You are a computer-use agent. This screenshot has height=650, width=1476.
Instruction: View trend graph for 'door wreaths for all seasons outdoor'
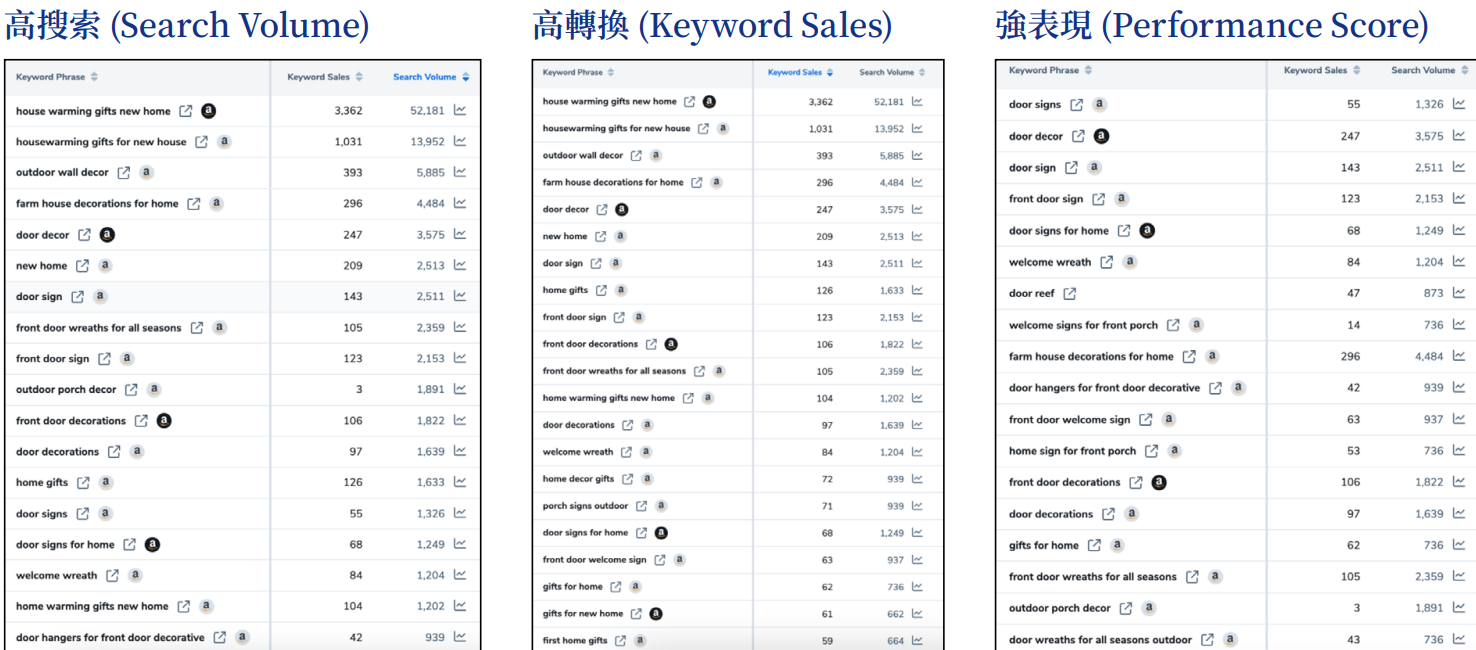pyautogui.click(x=1459, y=640)
